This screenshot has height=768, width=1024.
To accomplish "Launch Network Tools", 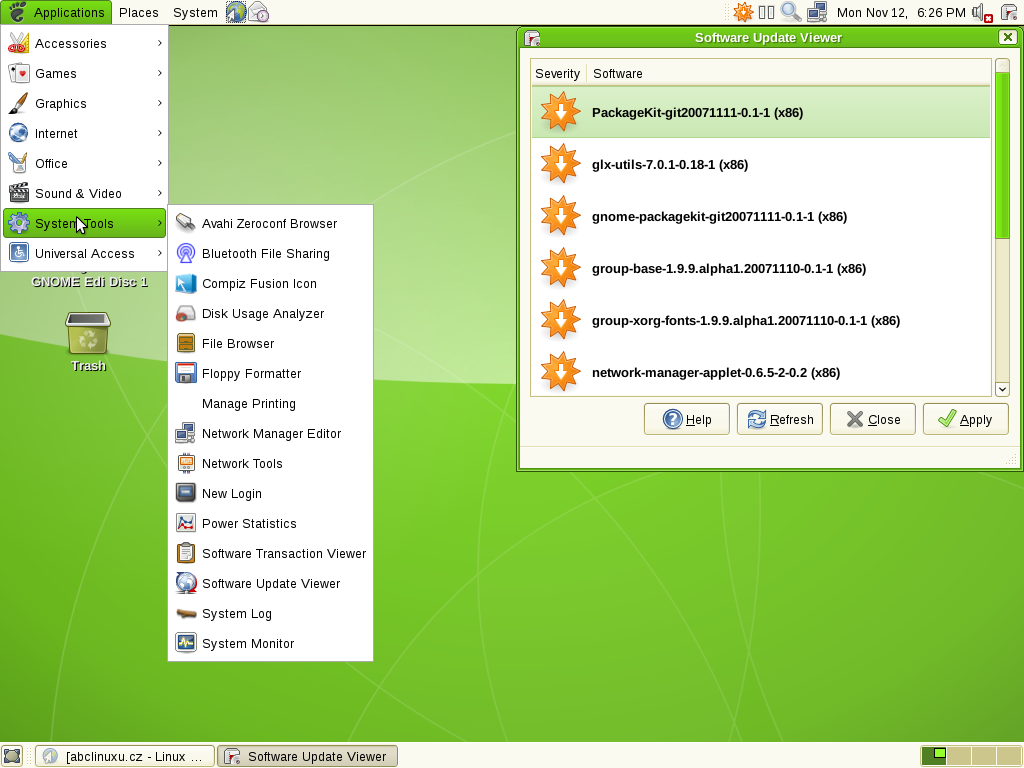I will tap(270, 464).
